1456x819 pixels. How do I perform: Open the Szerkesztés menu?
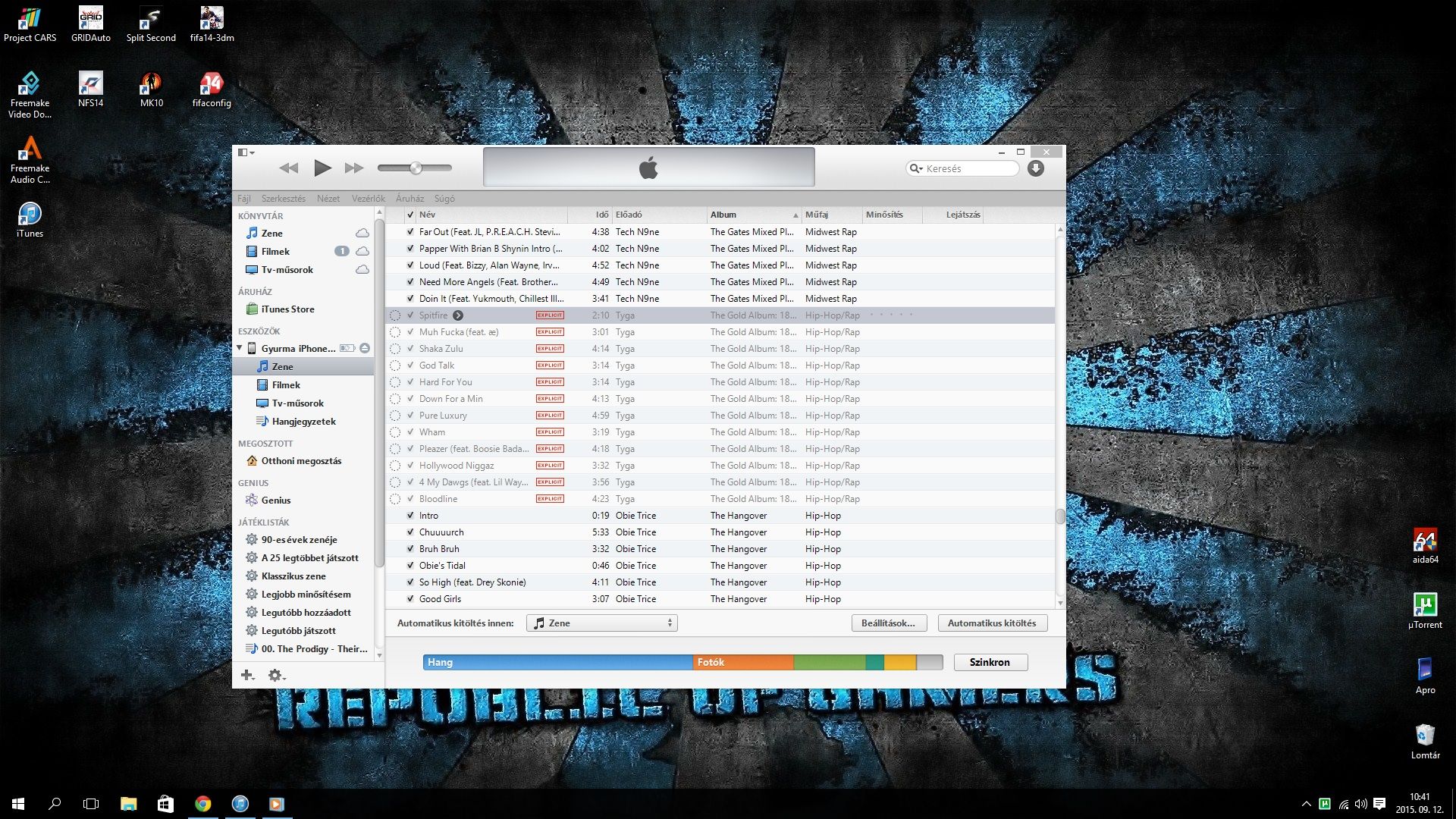coord(284,199)
